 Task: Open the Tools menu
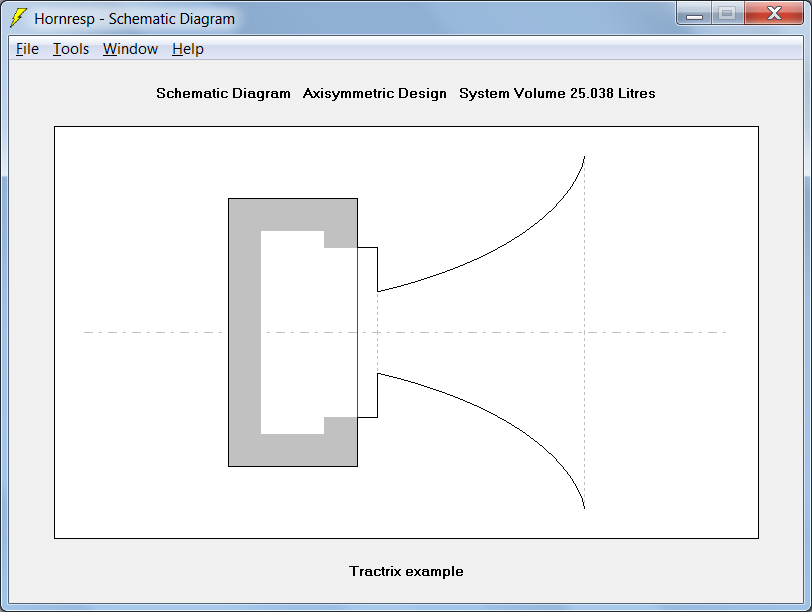click(71, 49)
